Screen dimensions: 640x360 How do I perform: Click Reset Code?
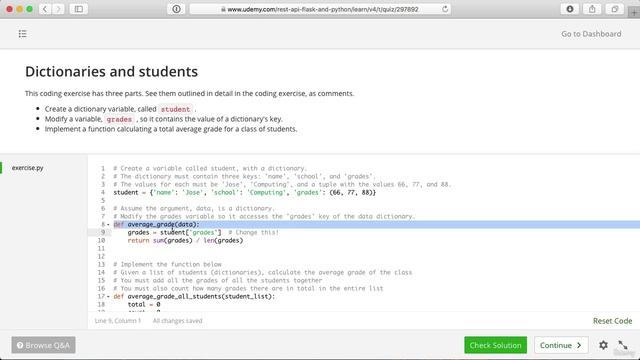click(x=612, y=321)
